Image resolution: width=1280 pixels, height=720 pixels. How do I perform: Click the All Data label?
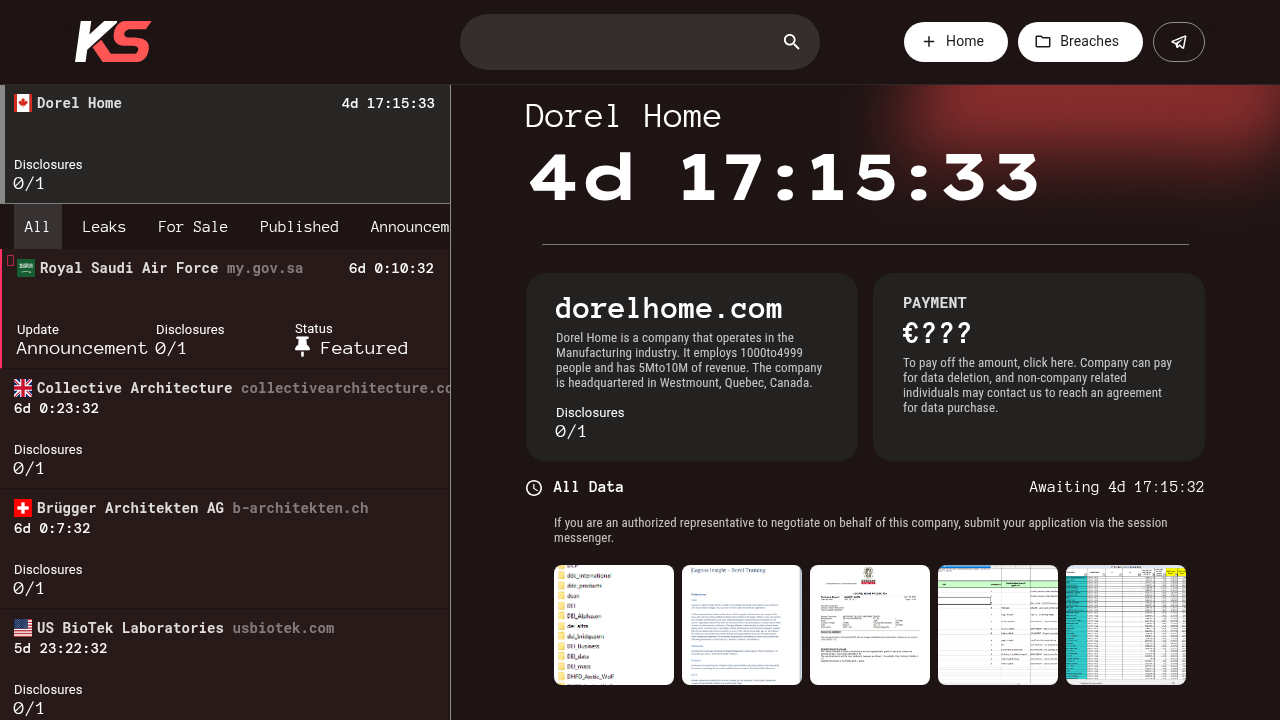[x=588, y=487]
